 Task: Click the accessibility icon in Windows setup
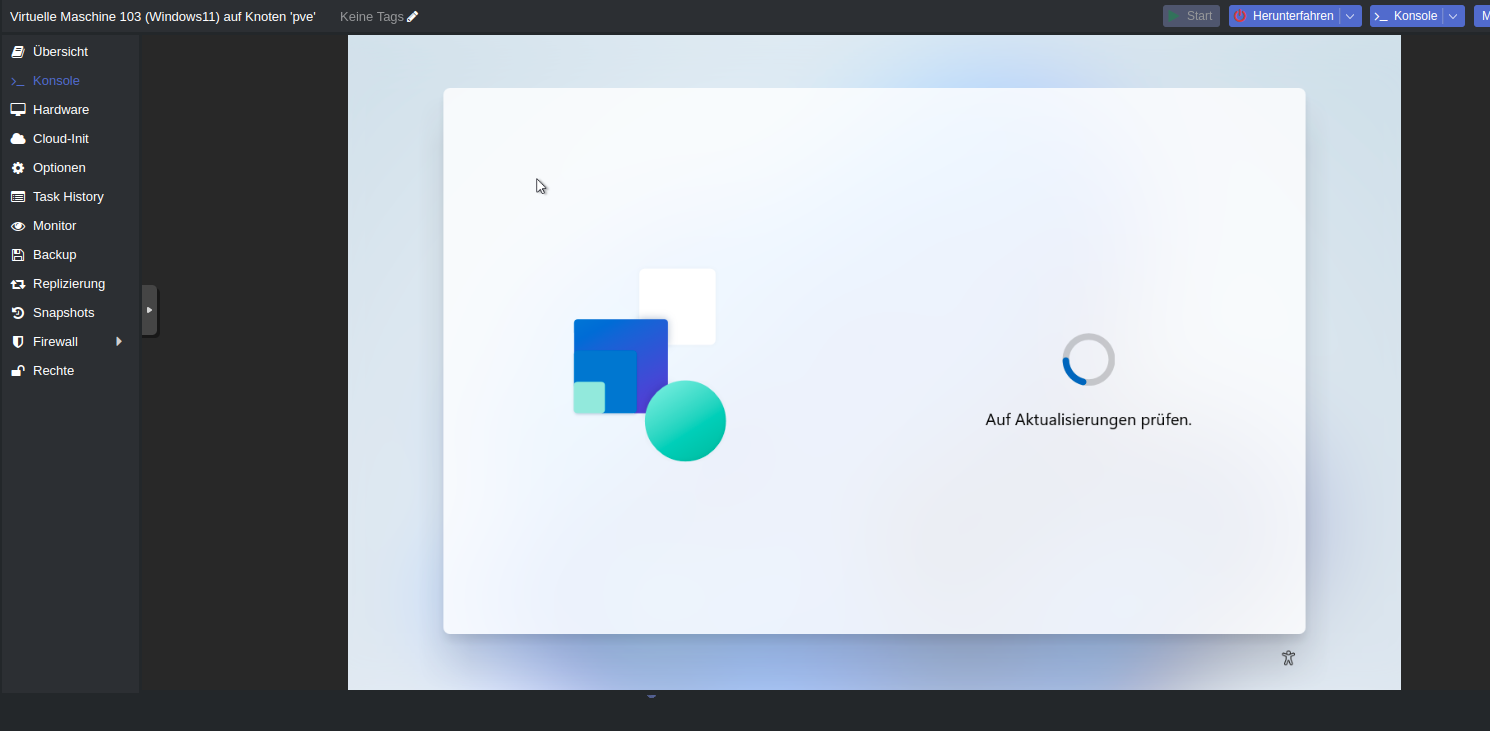(1288, 658)
